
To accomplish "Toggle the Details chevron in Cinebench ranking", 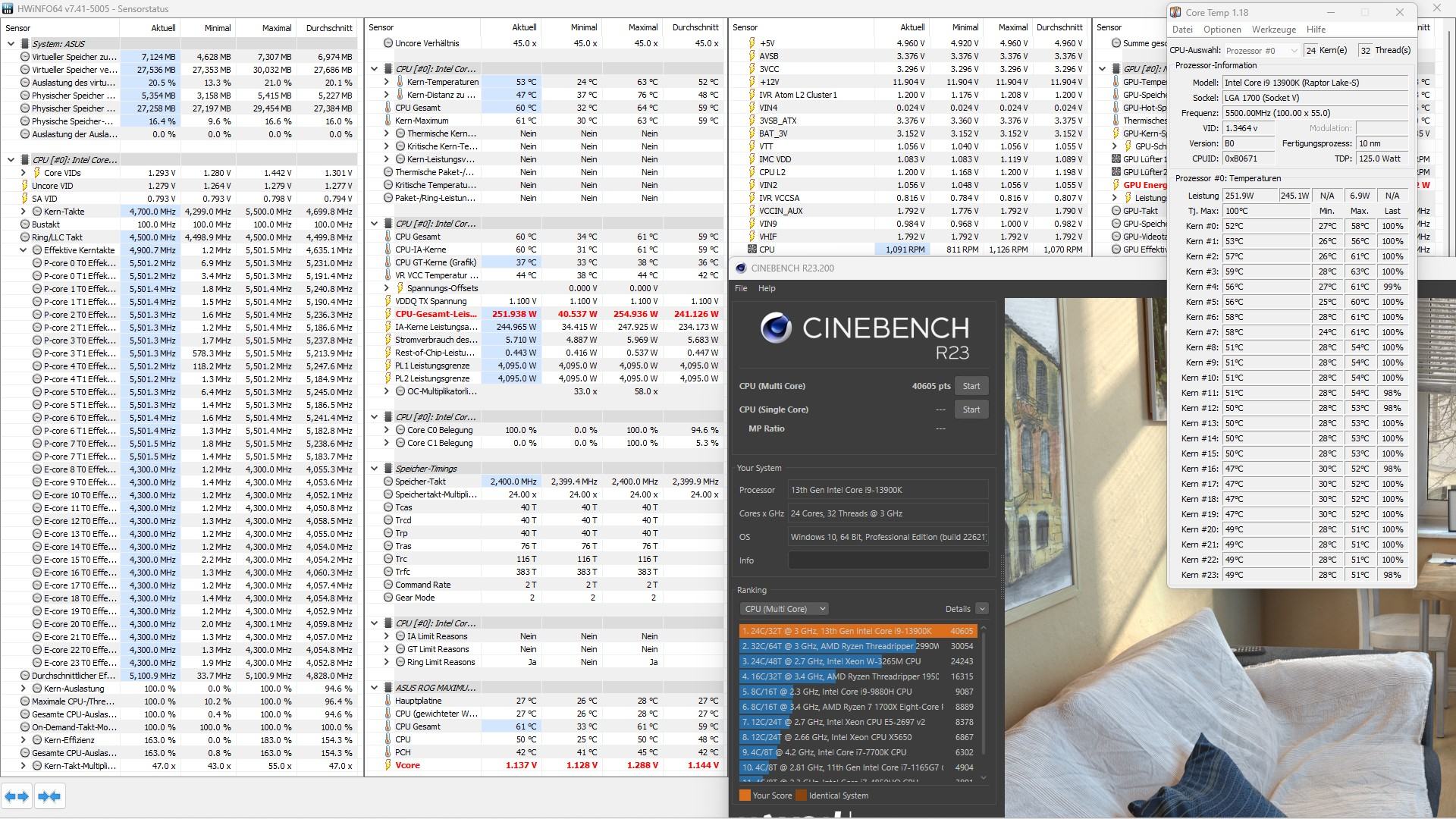I will coord(982,609).
